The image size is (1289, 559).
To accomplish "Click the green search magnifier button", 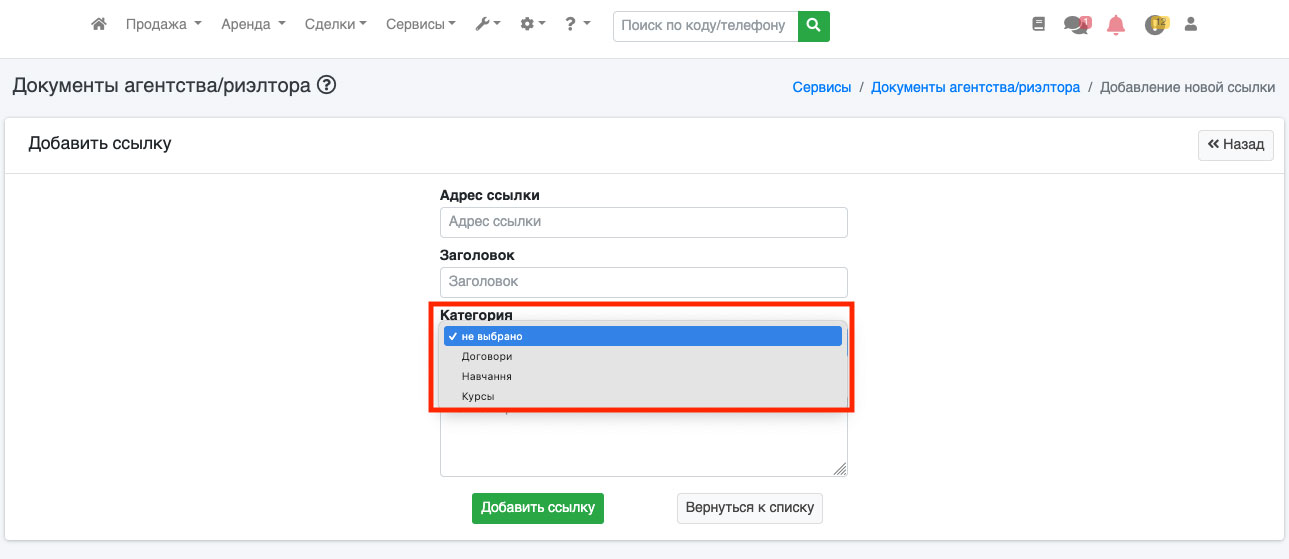I will coord(814,25).
